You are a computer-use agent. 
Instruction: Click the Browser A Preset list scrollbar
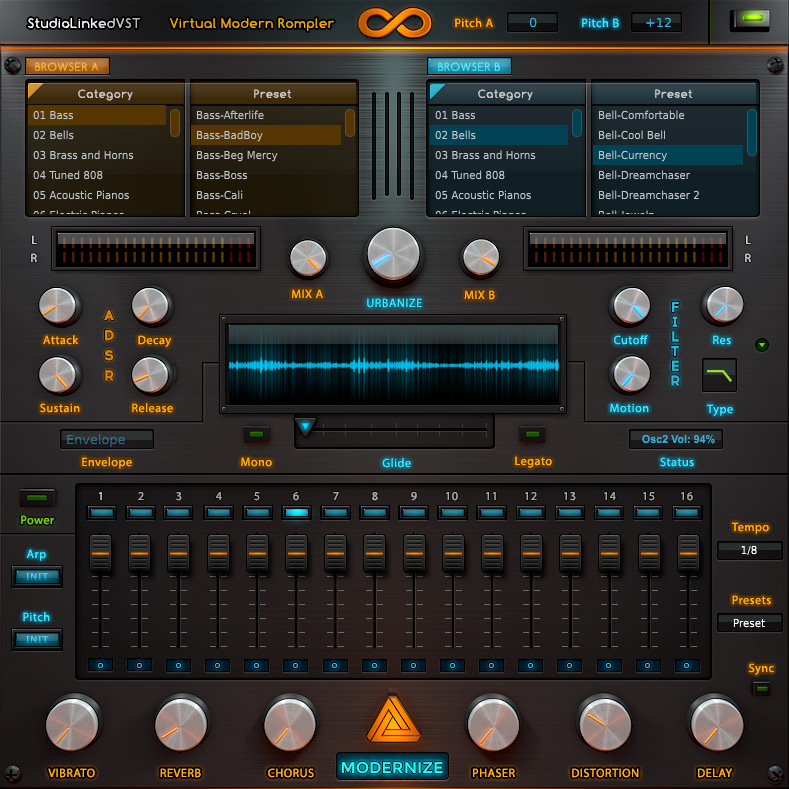(x=350, y=123)
